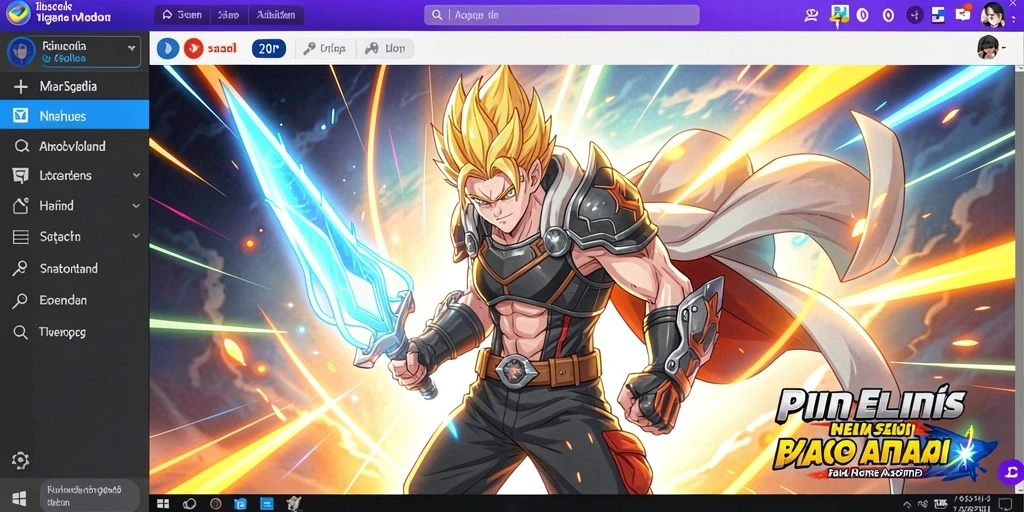Screen dimensions: 1024x512
Task: Open the Amobvloland sidebar item
Action: tap(74, 146)
